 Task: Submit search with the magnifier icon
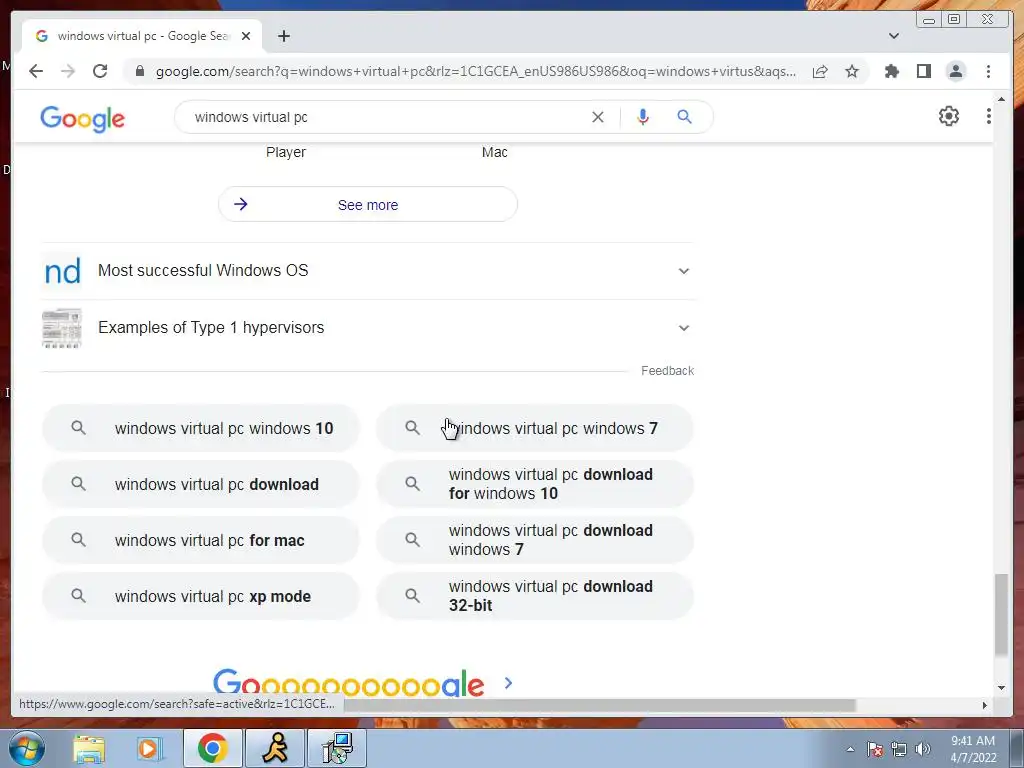point(684,117)
